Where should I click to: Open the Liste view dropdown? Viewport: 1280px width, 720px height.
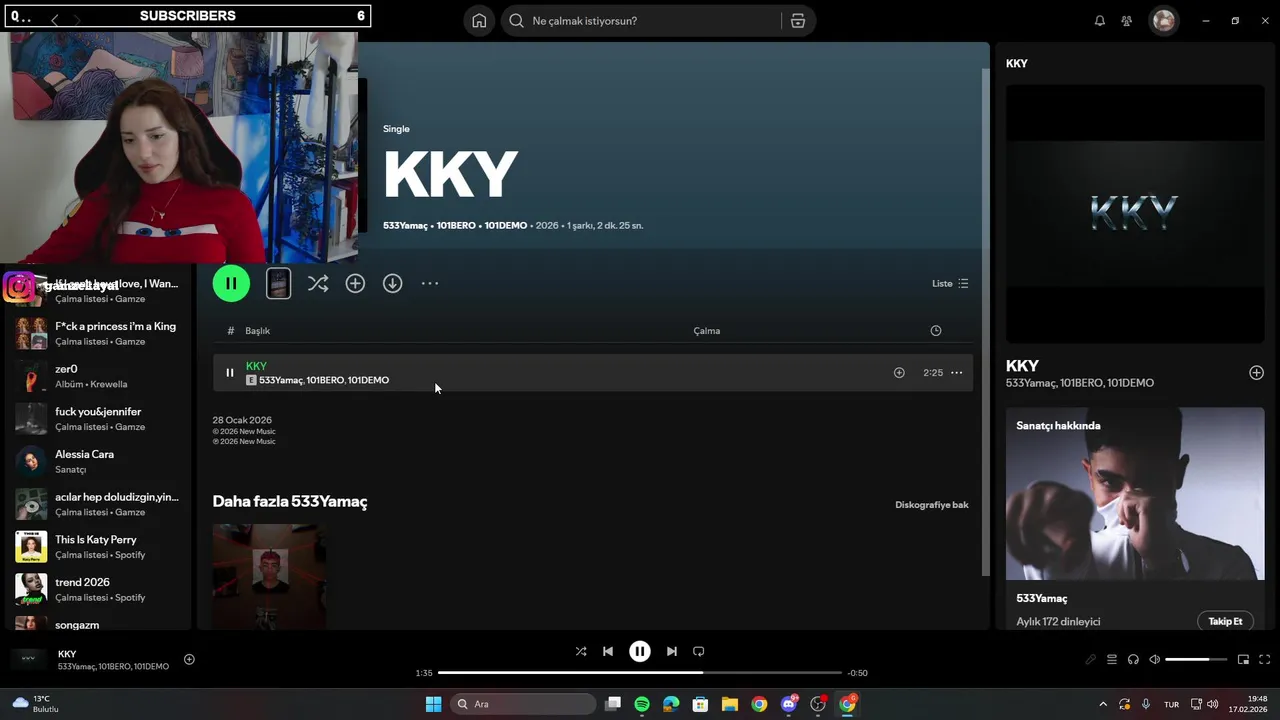tap(950, 284)
